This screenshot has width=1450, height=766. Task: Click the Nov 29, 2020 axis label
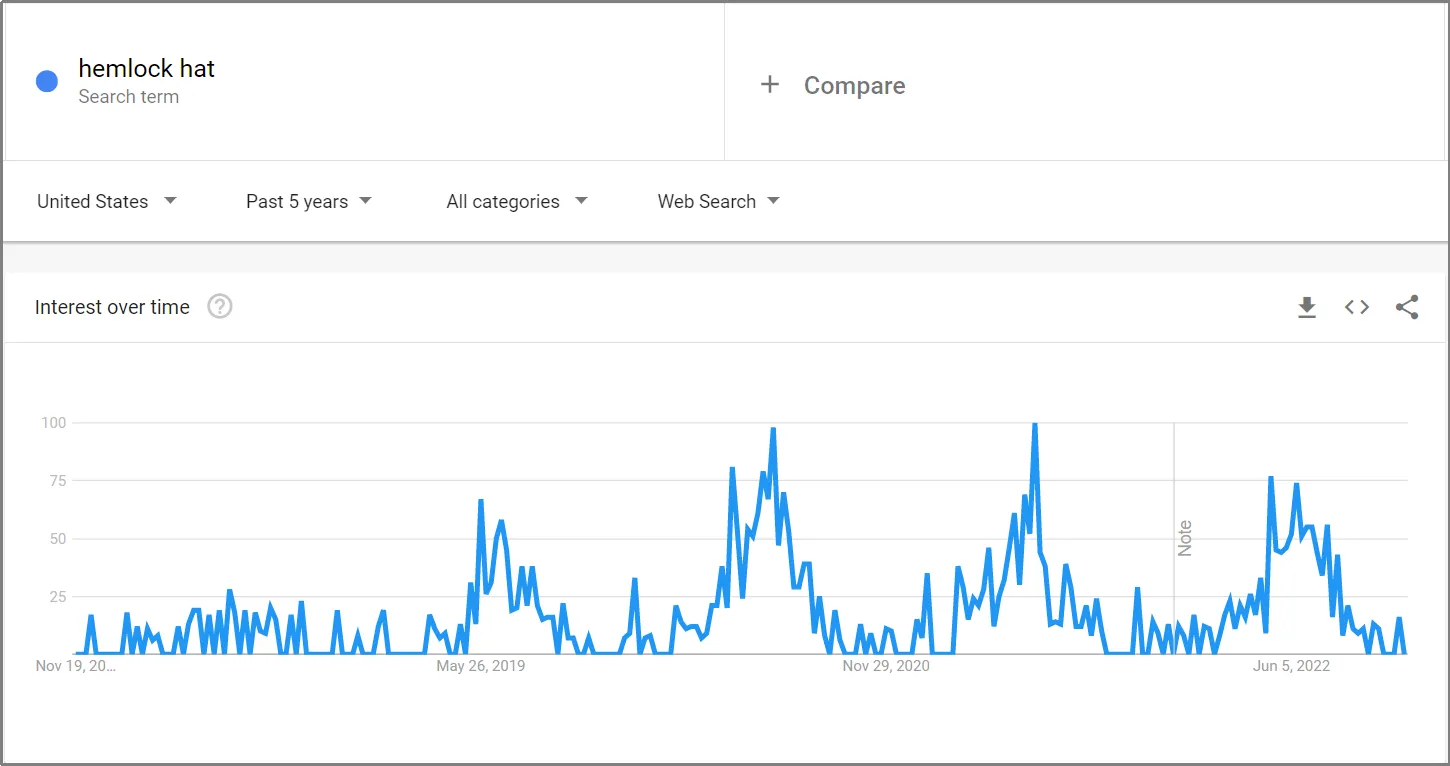(x=884, y=665)
